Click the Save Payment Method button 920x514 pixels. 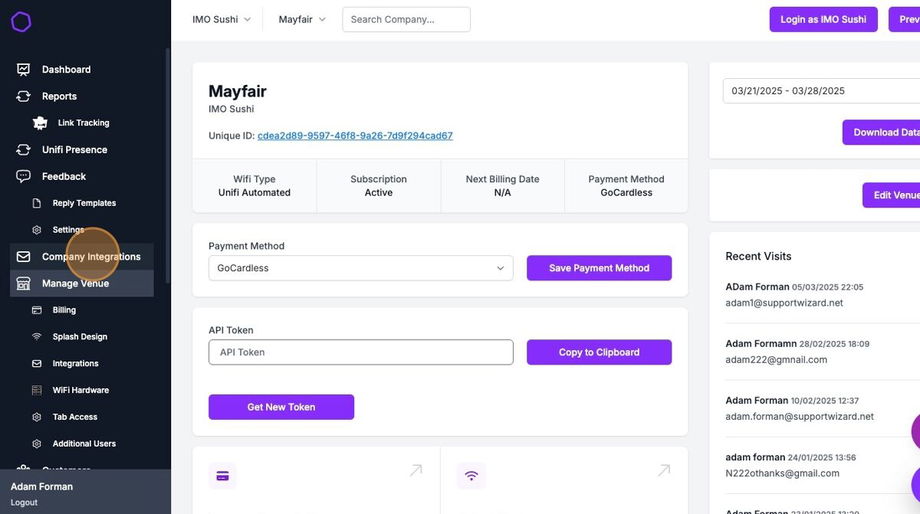599,268
